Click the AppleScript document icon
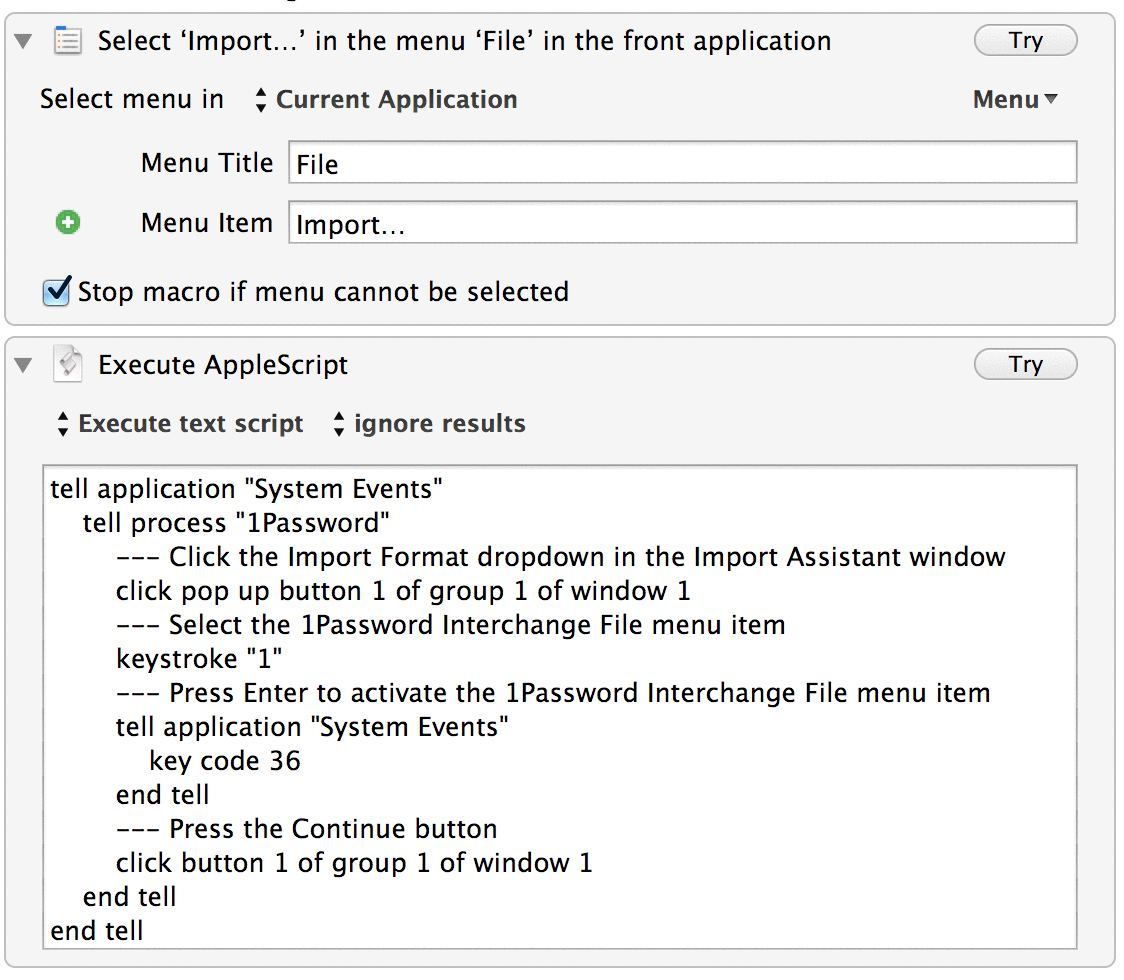The height and width of the screenshot is (980, 1124). (x=67, y=365)
